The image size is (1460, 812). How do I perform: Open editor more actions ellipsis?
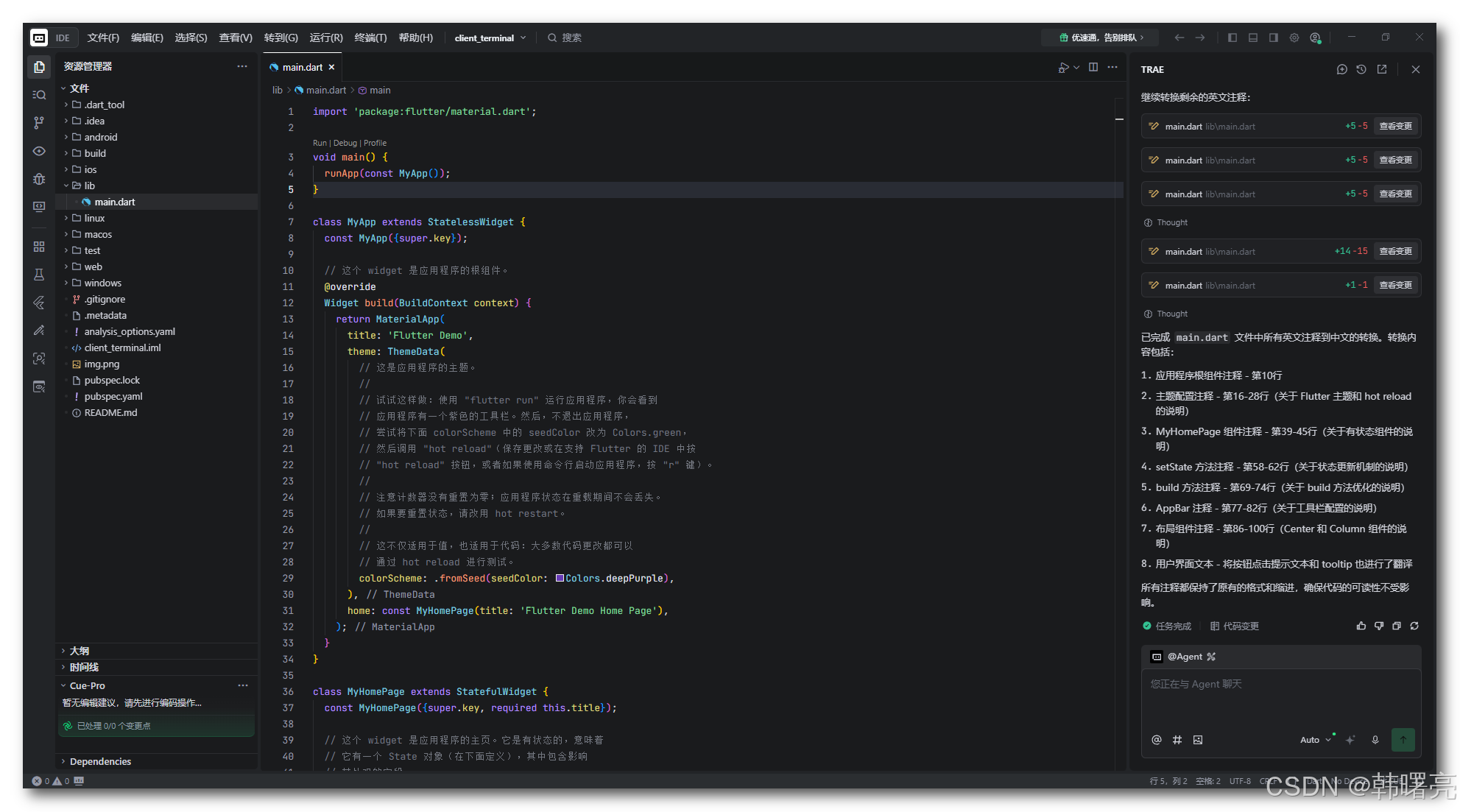click(x=1112, y=67)
